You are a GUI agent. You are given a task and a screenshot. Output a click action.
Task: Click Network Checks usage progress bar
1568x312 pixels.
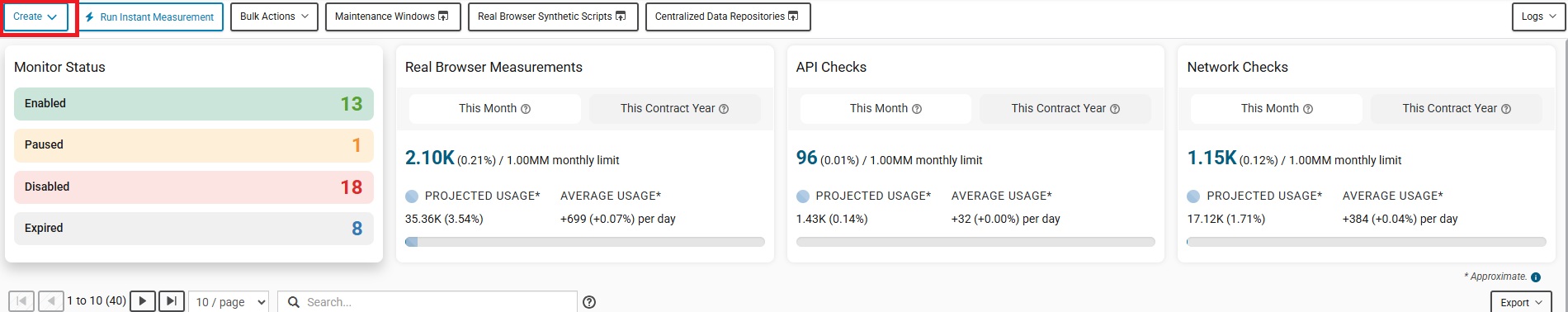[1367, 242]
